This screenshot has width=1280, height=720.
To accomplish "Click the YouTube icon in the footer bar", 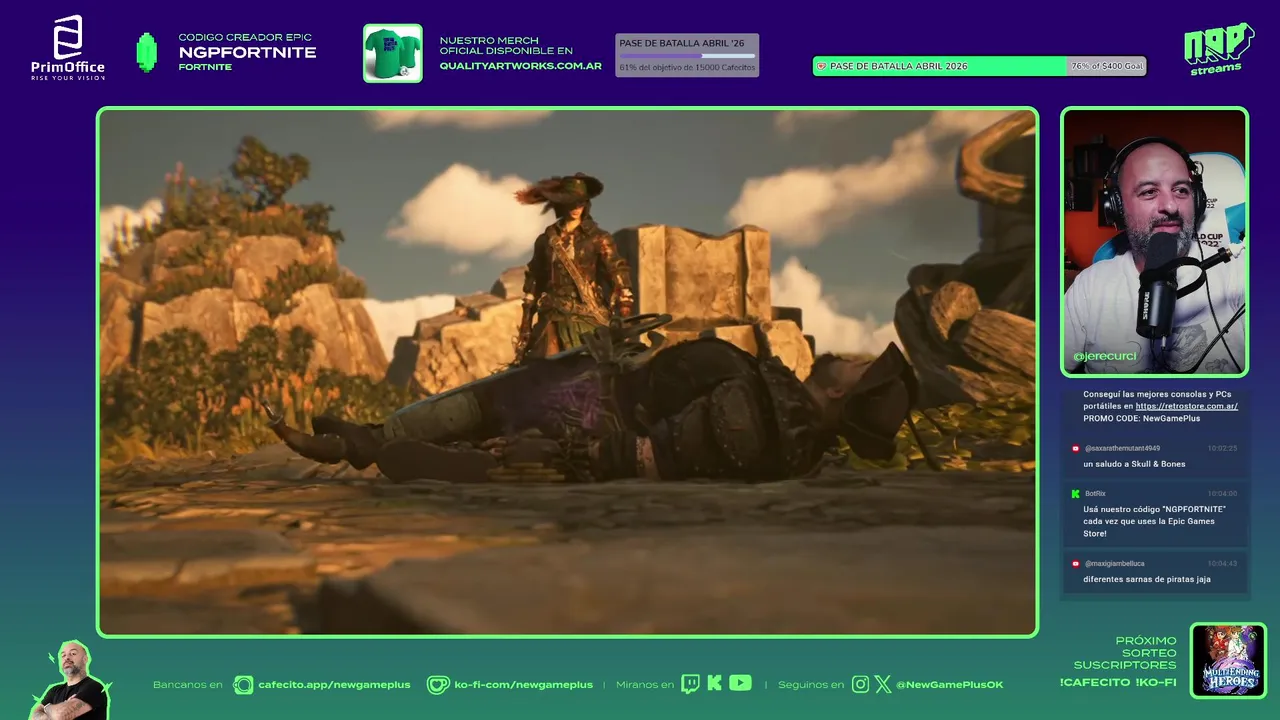I will tap(740, 683).
